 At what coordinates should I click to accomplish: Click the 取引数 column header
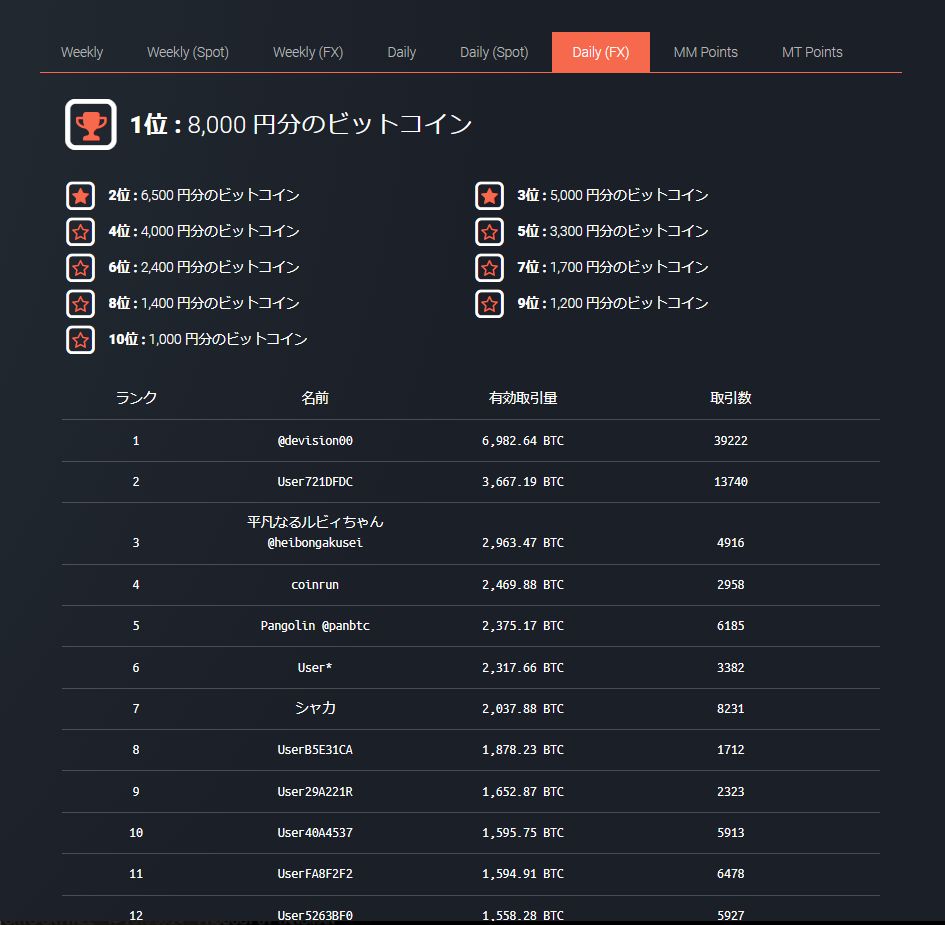(x=730, y=398)
